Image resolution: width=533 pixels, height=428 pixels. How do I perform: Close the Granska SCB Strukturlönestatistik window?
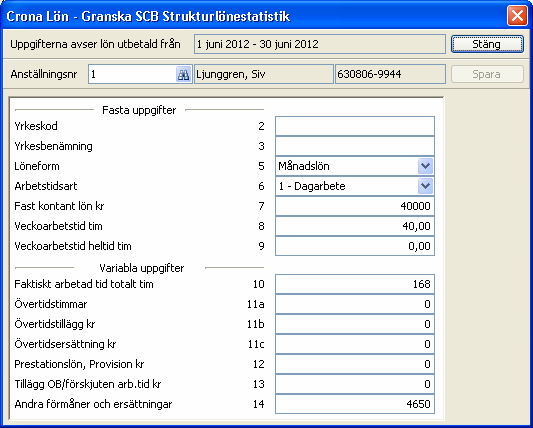tap(517, 16)
